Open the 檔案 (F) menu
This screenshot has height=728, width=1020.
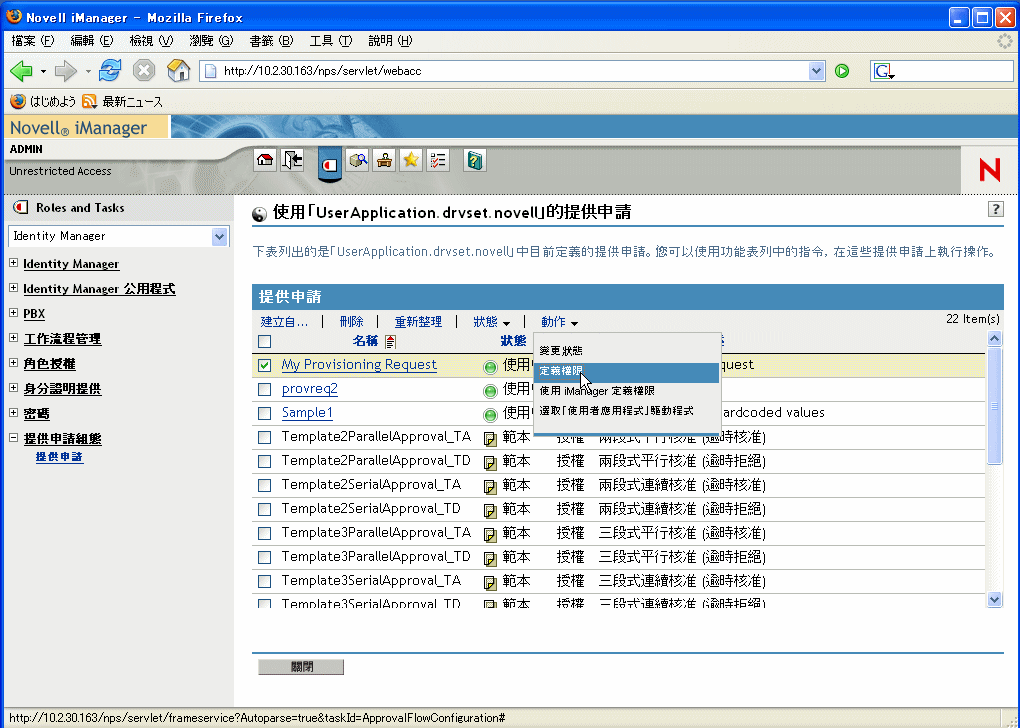[x=33, y=40]
